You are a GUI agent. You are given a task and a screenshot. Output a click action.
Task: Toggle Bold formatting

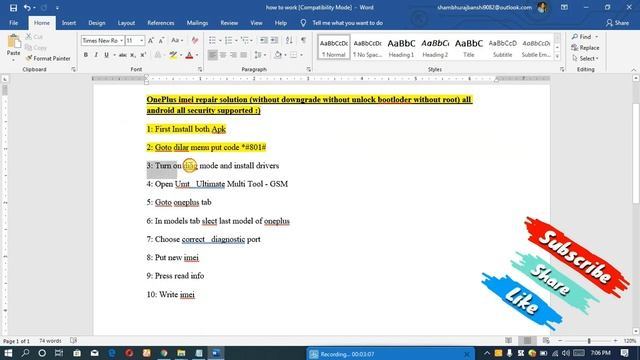(x=86, y=55)
